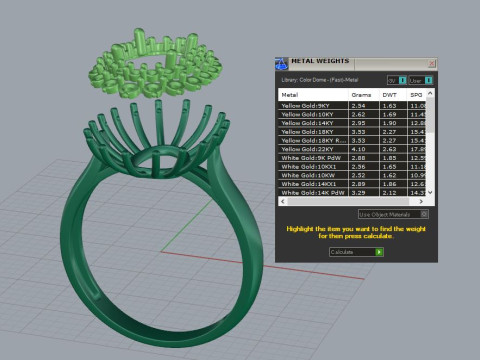The width and height of the screenshot is (480, 360).
Task: Click the vertical scrollbar thumb
Action: [430, 115]
